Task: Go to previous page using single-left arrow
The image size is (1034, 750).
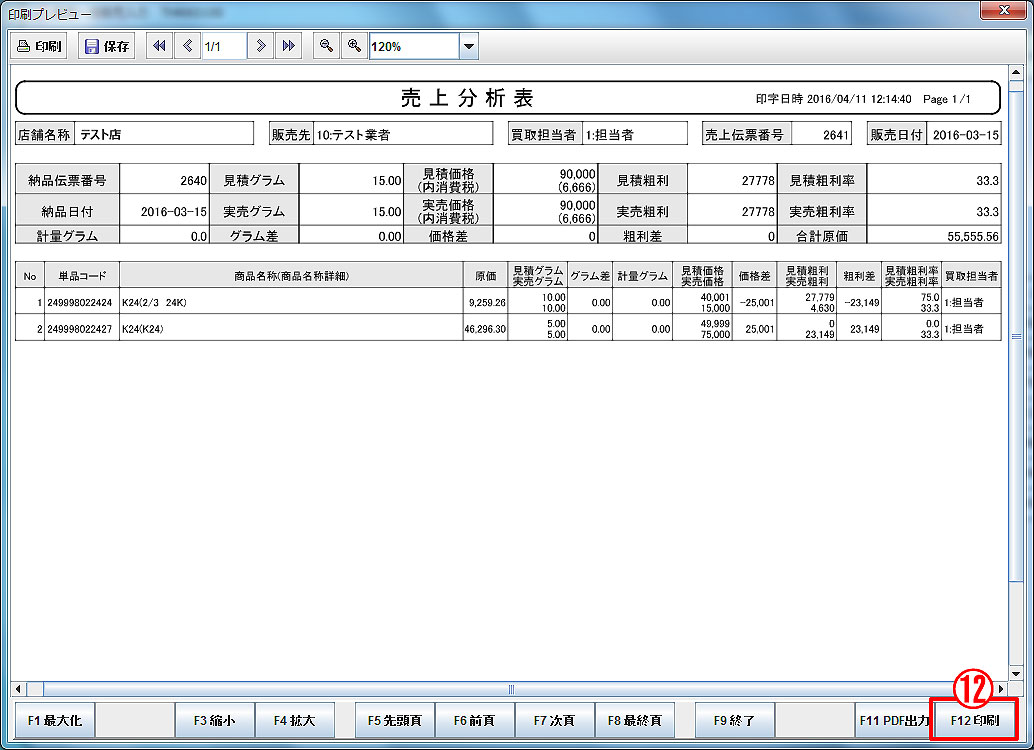Action: click(x=187, y=46)
